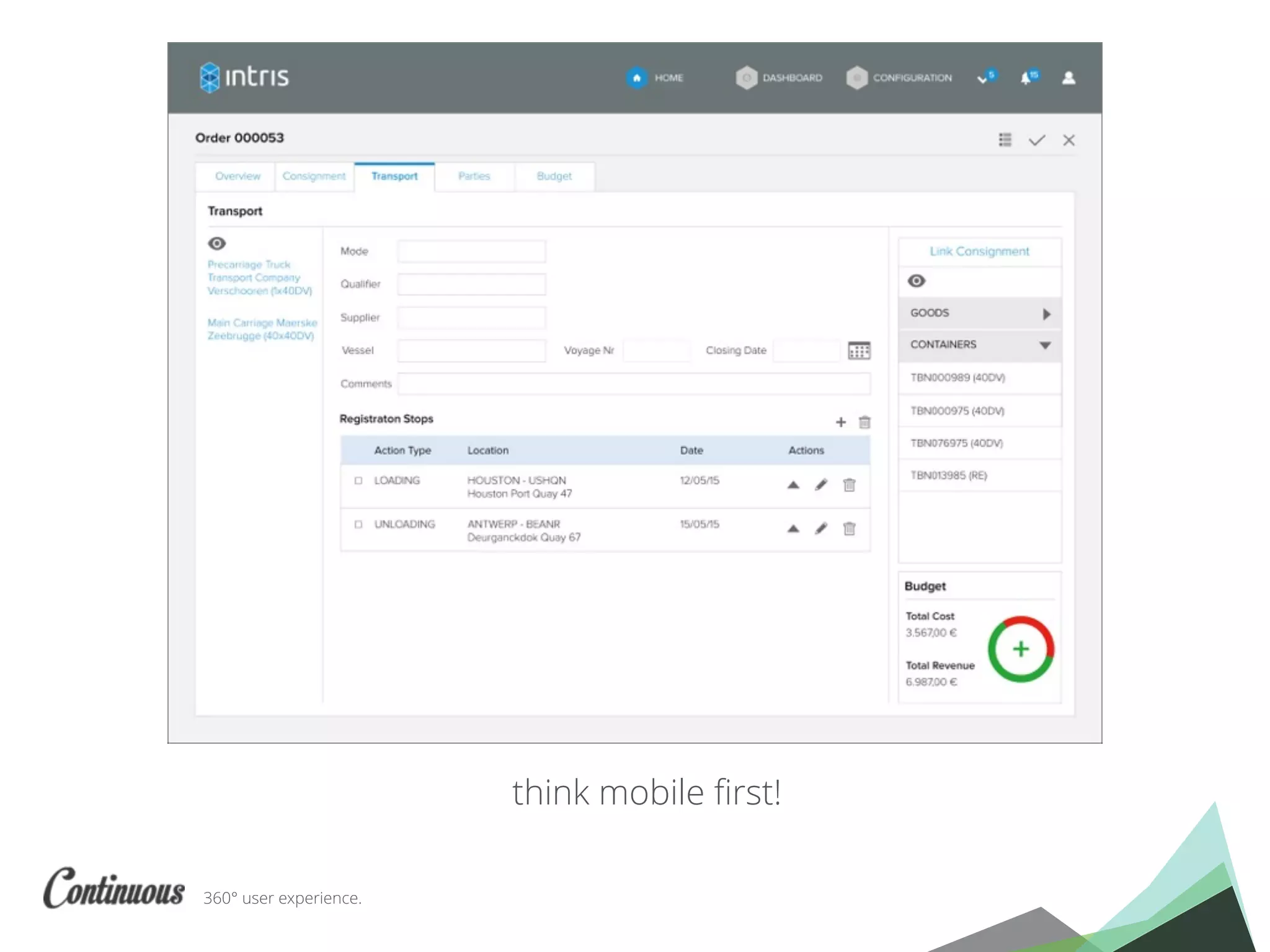Open tasks checkmark with badge 5
The height and width of the screenshot is (952, 1270).
[986, 77]
